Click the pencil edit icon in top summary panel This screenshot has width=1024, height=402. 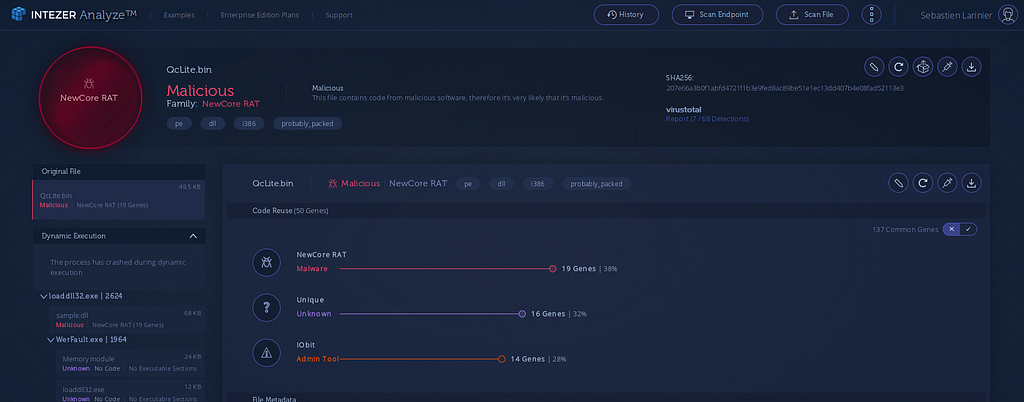point(874,67)
